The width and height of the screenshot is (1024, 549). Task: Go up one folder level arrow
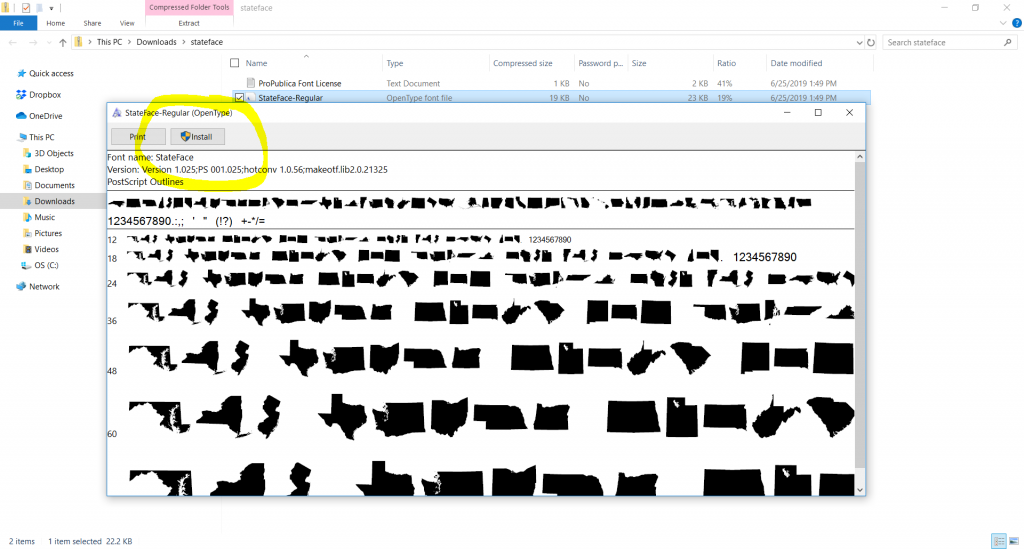point(63,42)
